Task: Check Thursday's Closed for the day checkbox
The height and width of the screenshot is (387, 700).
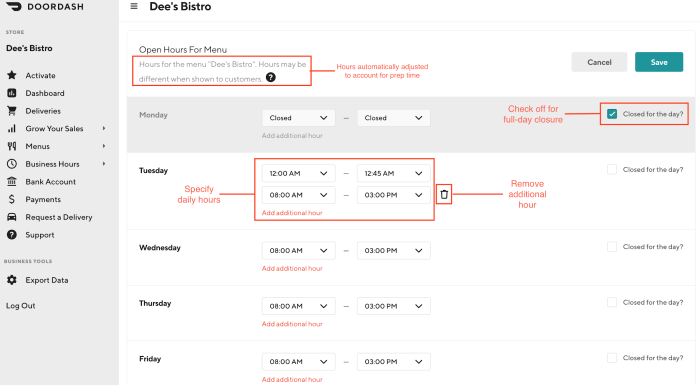Action: click(612, 302)
